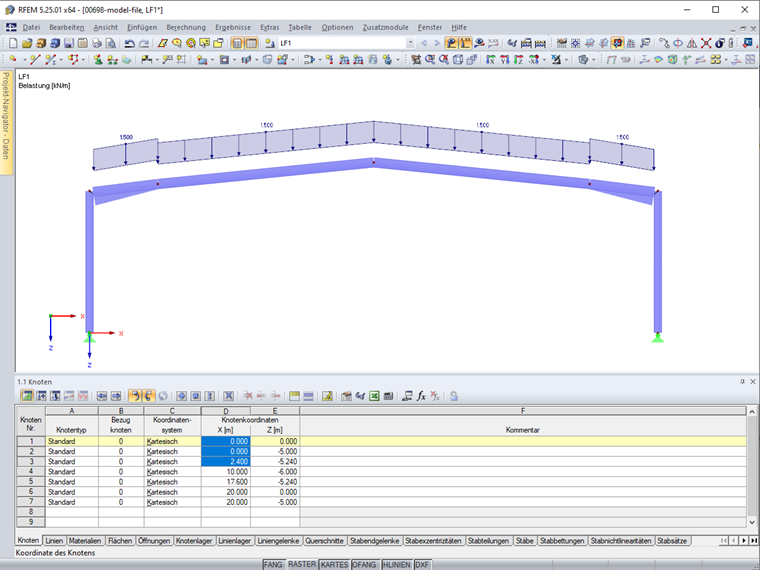The height and width of the screenshot is (570, 760).
Task: Expand the opening tool dropdown arrow
Action: pyautogui.click(x=235, y=60)
